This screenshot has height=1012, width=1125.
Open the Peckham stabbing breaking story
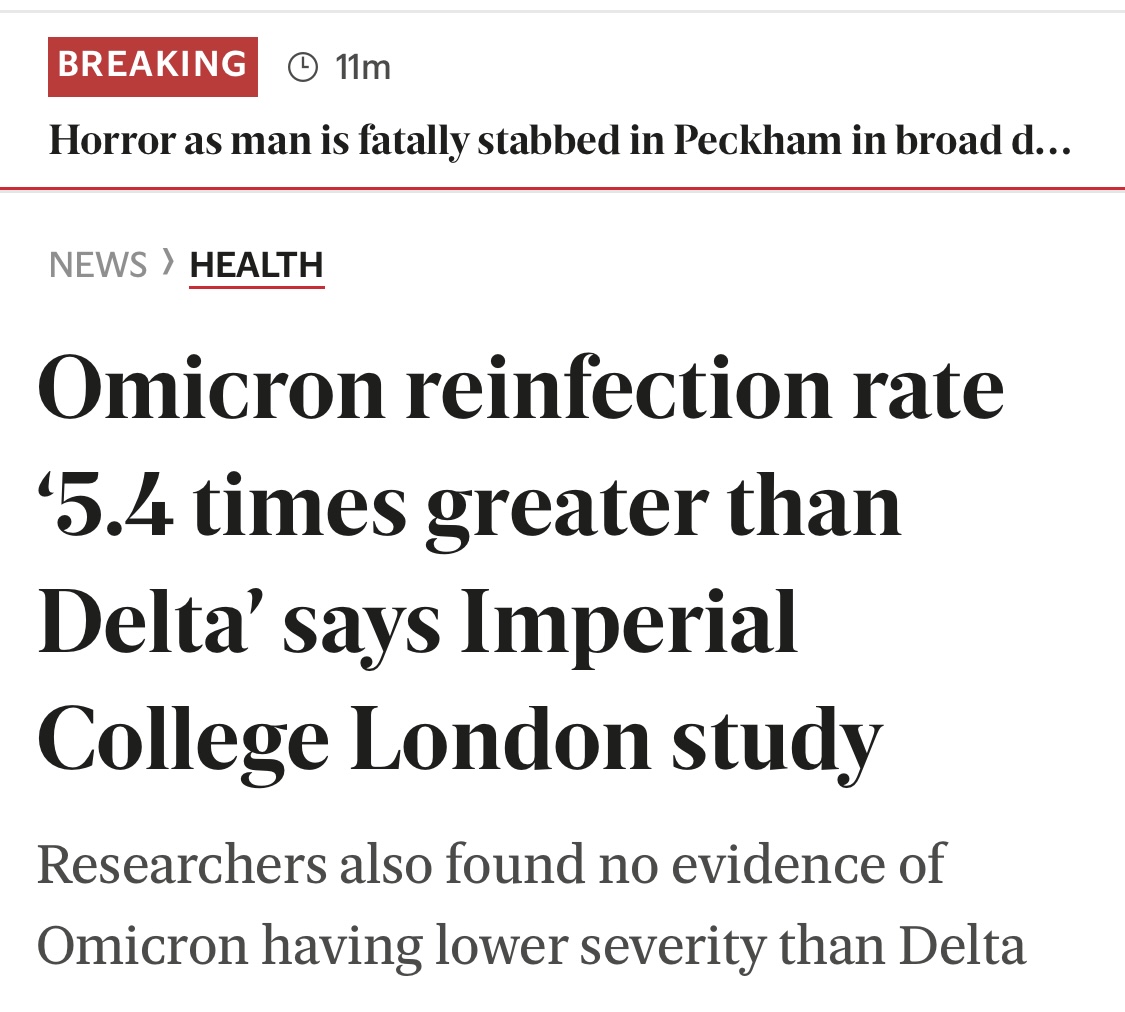pos(560,141)
